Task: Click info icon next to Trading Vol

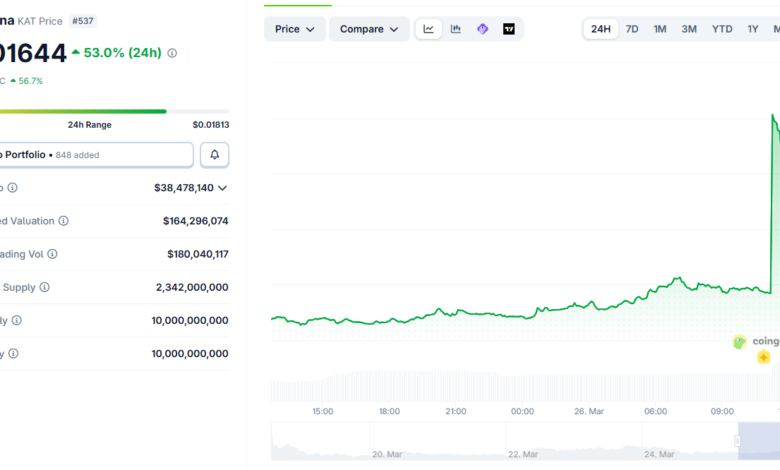Action: (x=52, y=254)
